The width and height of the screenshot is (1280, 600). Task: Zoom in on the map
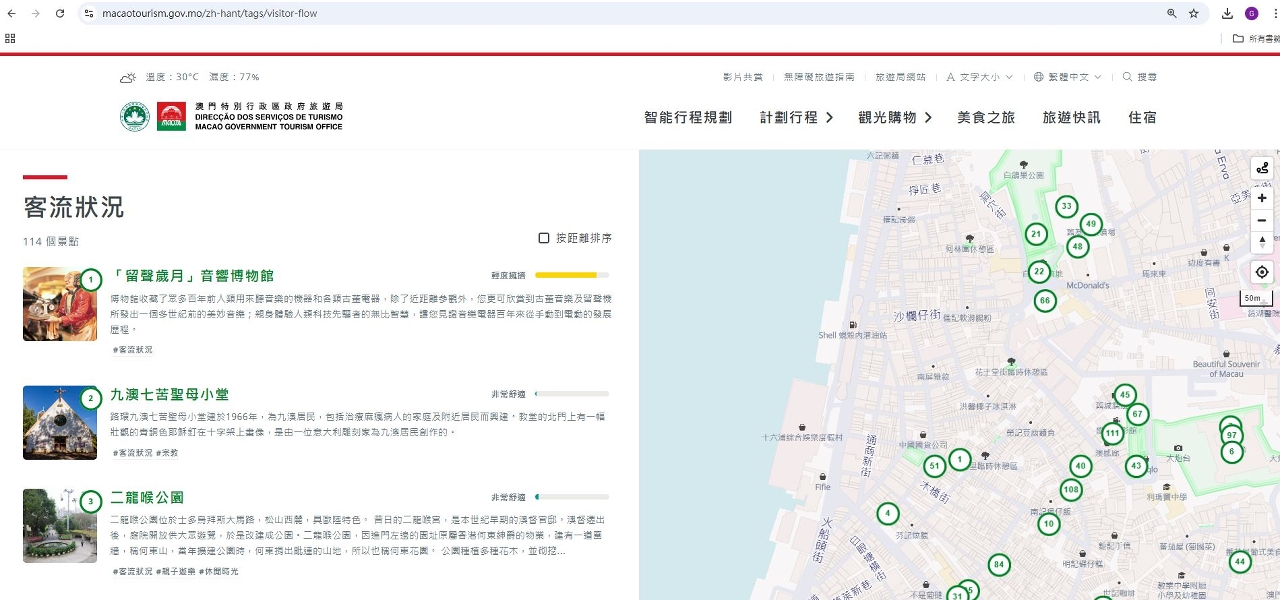pyautogui.click(x=1262, y=198)
